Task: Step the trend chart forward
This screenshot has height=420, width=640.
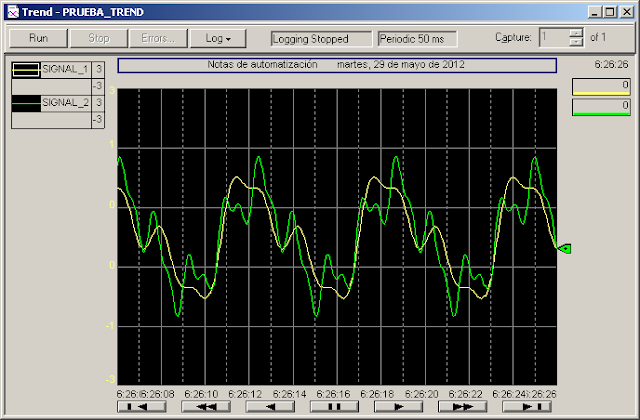Action: click(398, 407)
